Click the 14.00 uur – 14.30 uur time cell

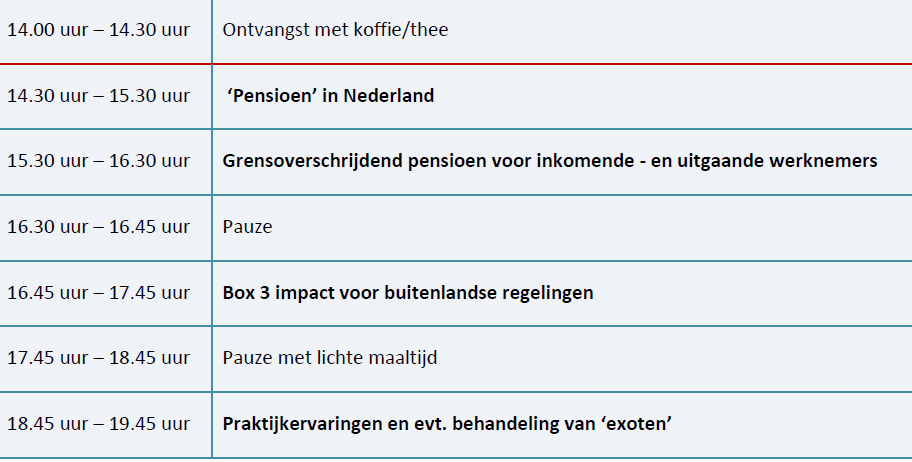tap(98, 30)
